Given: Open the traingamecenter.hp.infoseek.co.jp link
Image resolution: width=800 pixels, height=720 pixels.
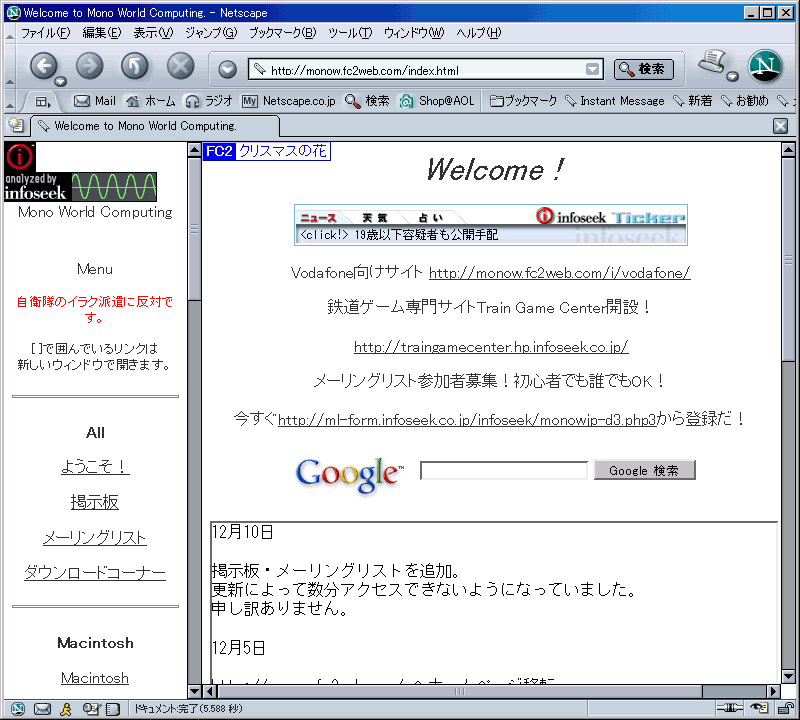Looking at the screenshot, I should pyautogui.click(x=491, y=347).
